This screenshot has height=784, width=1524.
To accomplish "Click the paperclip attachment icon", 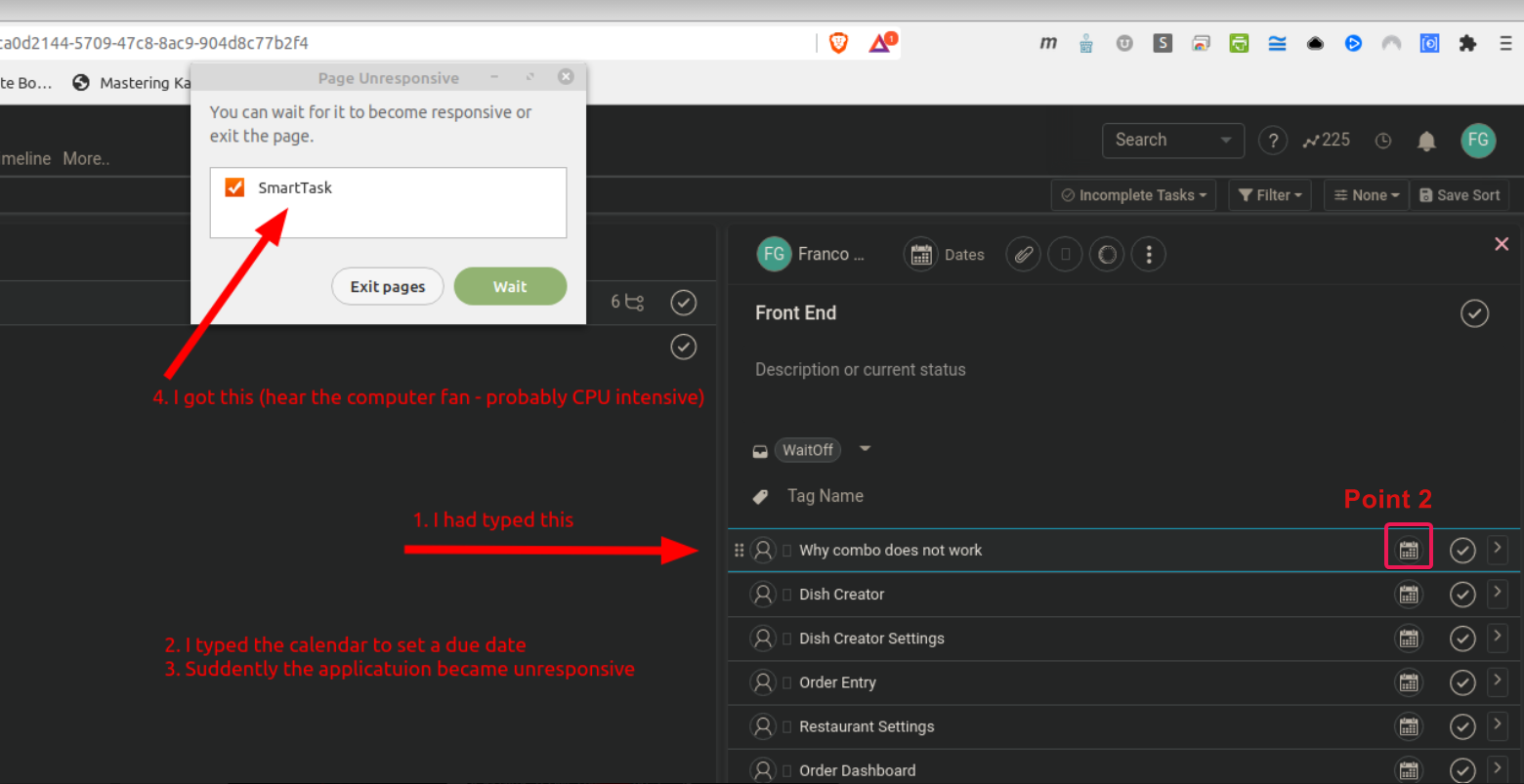I will coord(1023,255).
